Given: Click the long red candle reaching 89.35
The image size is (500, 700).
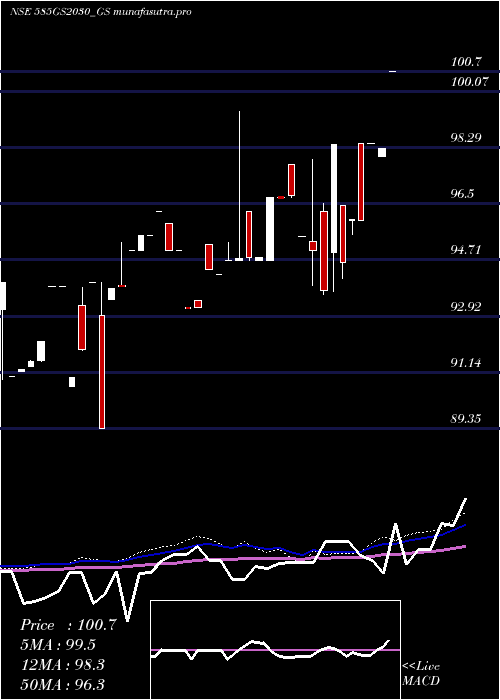Looking at the screenshot, I should pyautogui.click(x=102, y=372).
